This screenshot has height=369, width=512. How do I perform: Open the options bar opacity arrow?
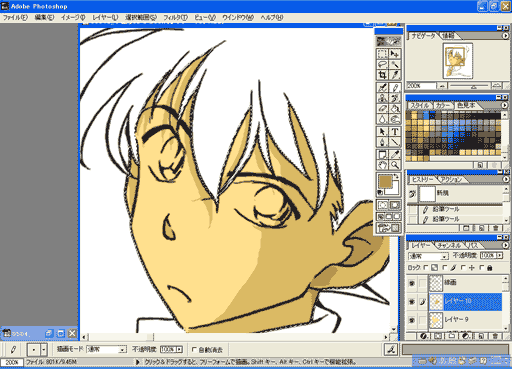coord(179,349)
